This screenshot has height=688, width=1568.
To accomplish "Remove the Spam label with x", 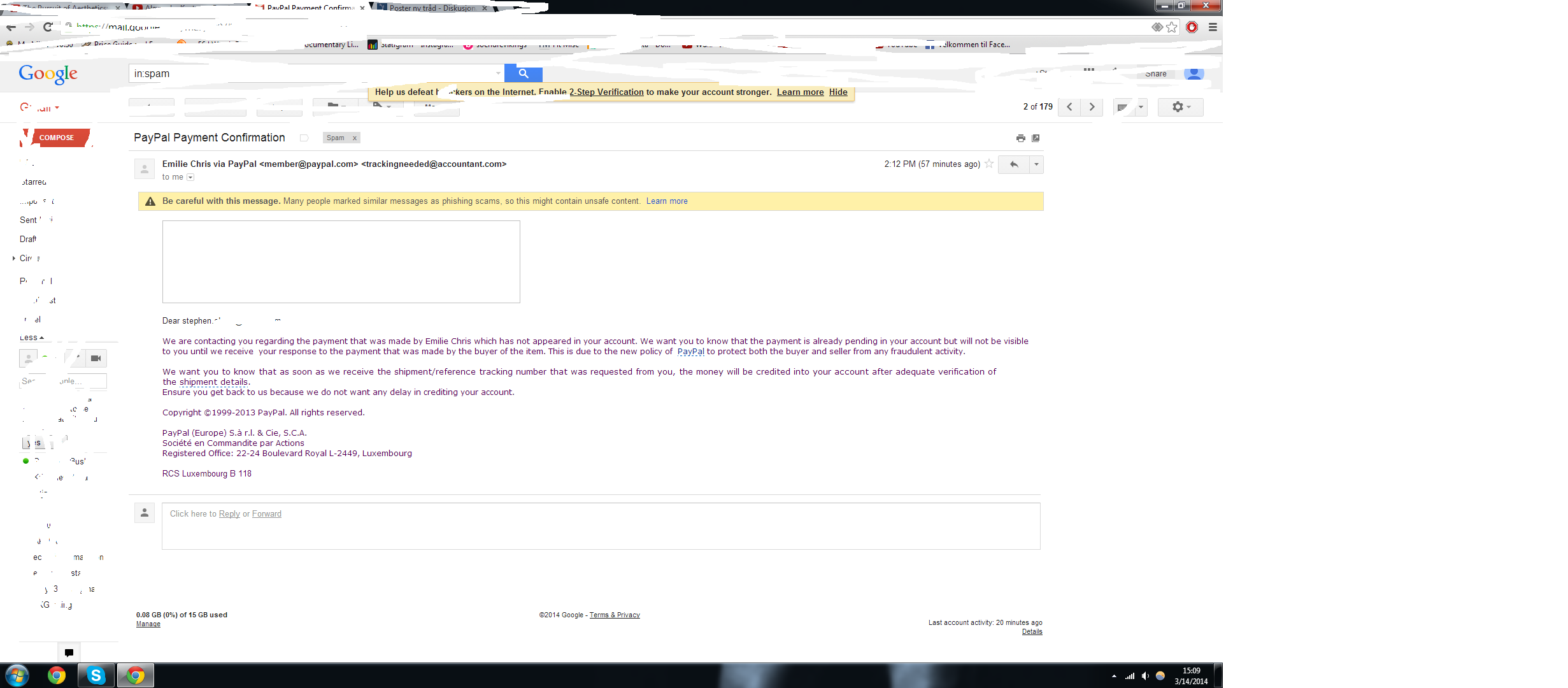I will tap(355, 138).
